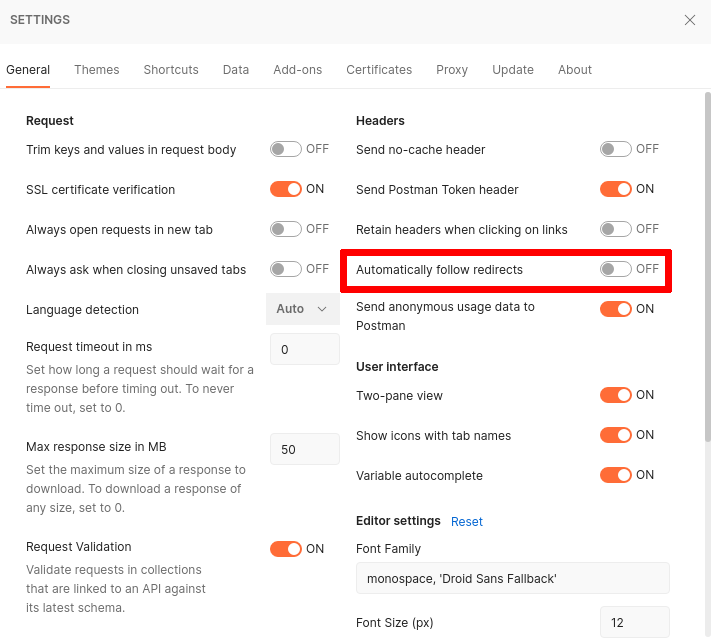Viewport: 711px width, 638px height.
Task: Toggle Request Validation off
Action: tap(286, 548)
